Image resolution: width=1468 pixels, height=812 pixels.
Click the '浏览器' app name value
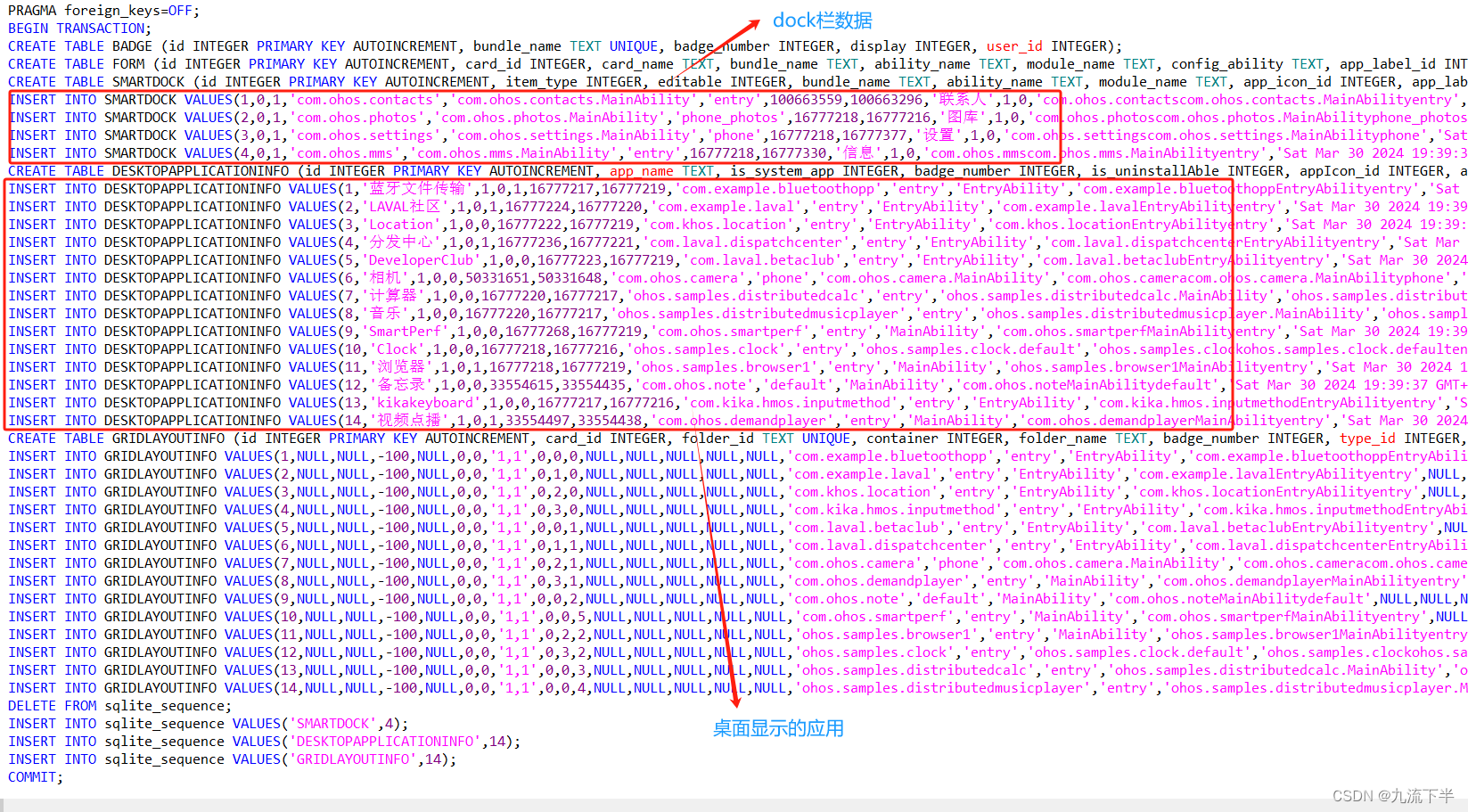[401, 367]
